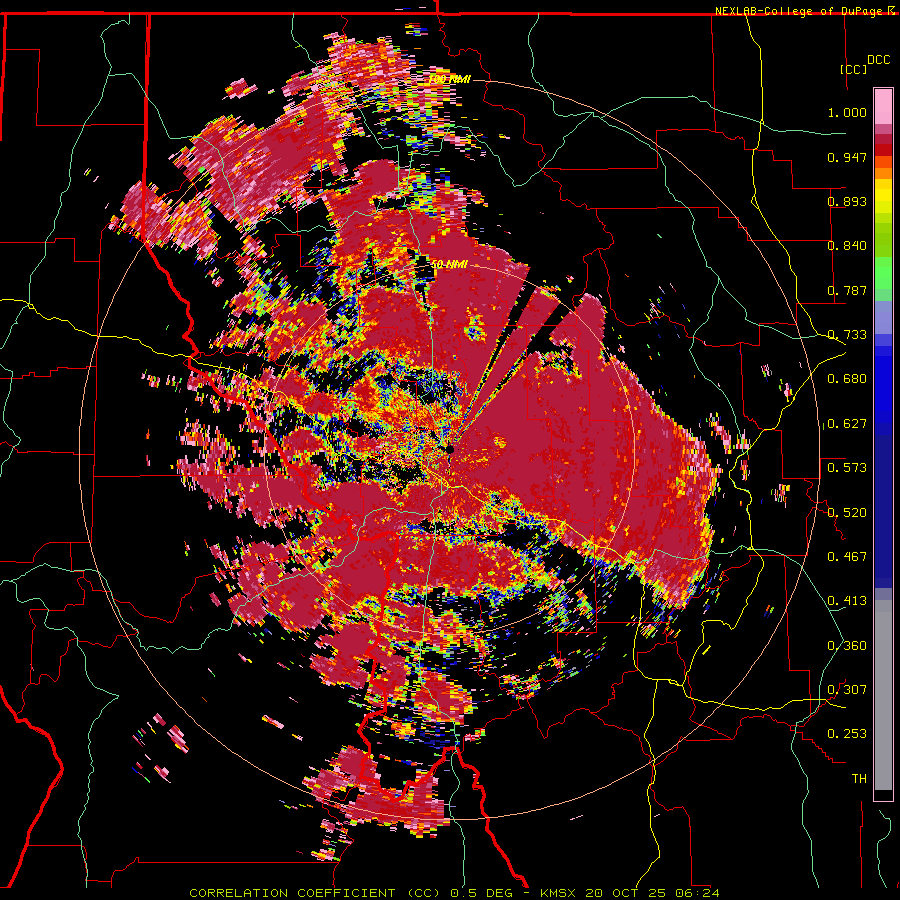Click the TH label on the legend
Image resolution: width=900 pixels, height=900 pixels.
[x=859, y=779]
